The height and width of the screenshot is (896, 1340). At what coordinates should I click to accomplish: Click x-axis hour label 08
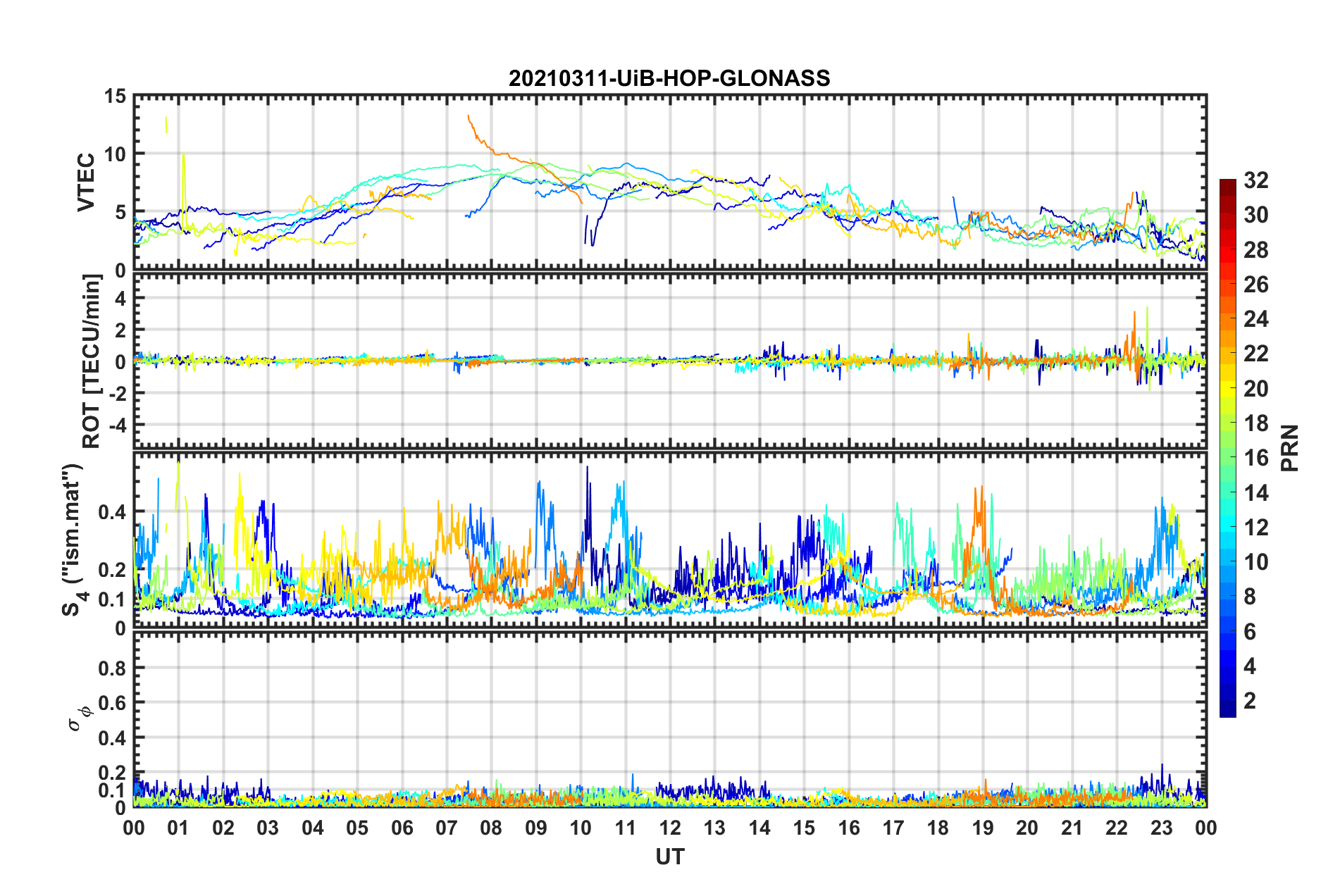click(491, 828)
